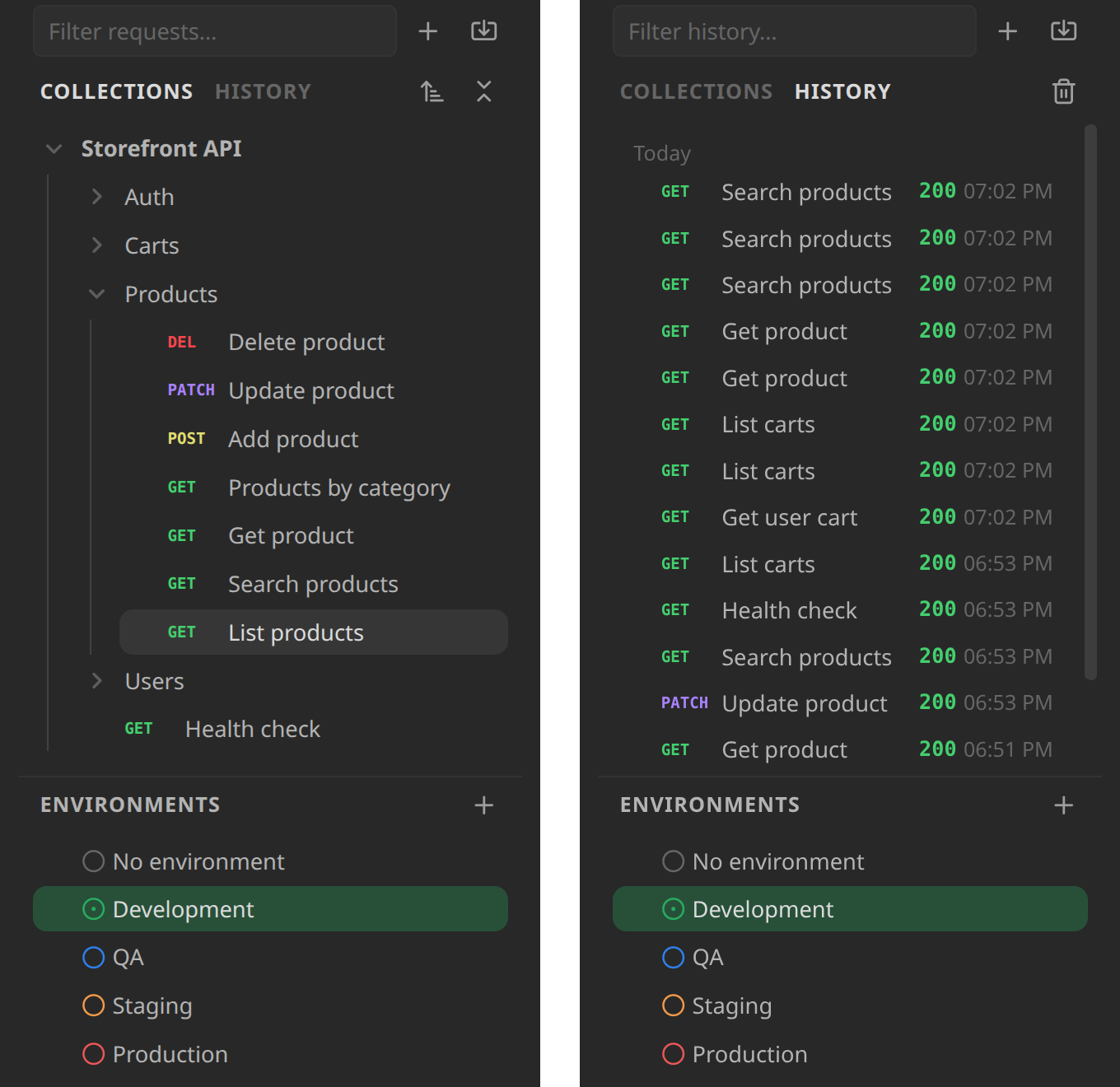This screenshot has width=1120, height=1087.
Task: Open the Delete product request
Action: [x=314, y=342]
